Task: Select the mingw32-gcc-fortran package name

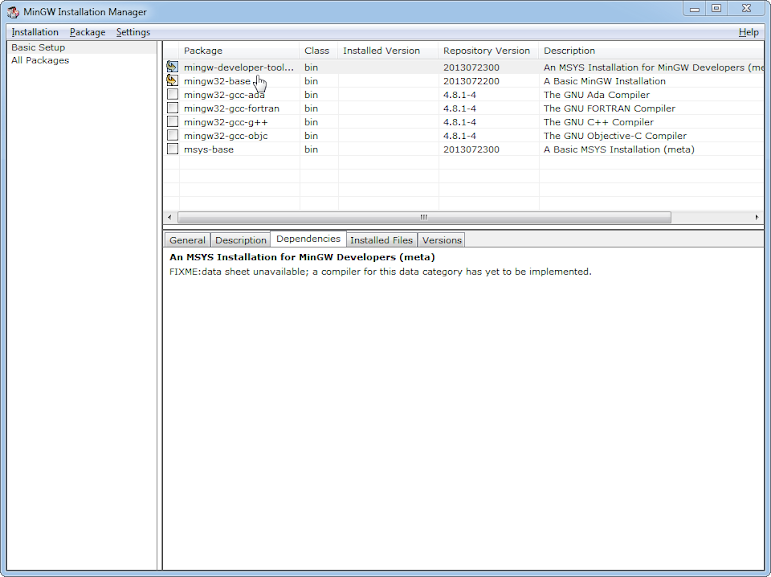Action: pyautogui.click(x=232, y=109)
